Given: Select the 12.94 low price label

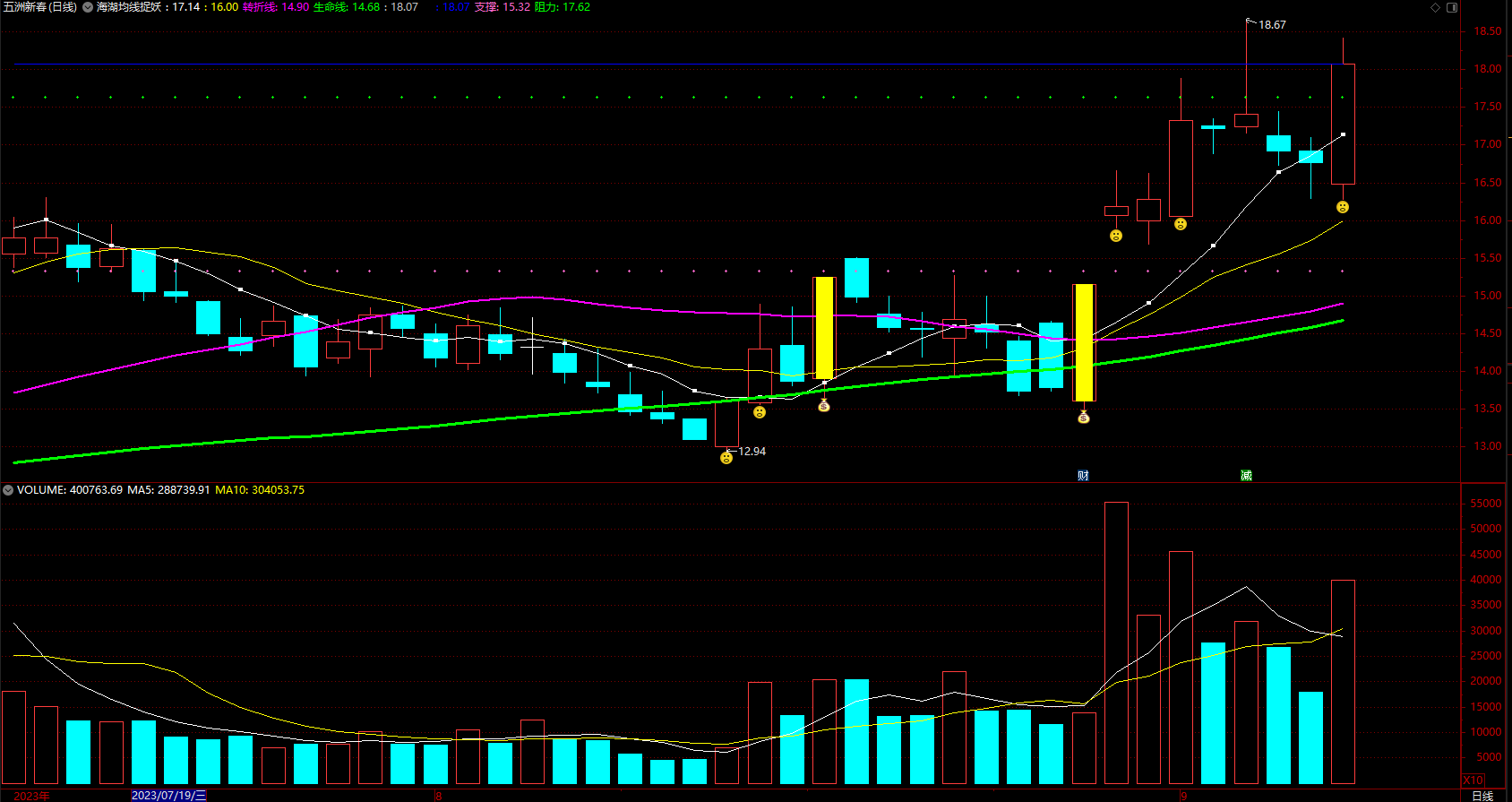Looking at the screenshot, I should click(752, 452).
